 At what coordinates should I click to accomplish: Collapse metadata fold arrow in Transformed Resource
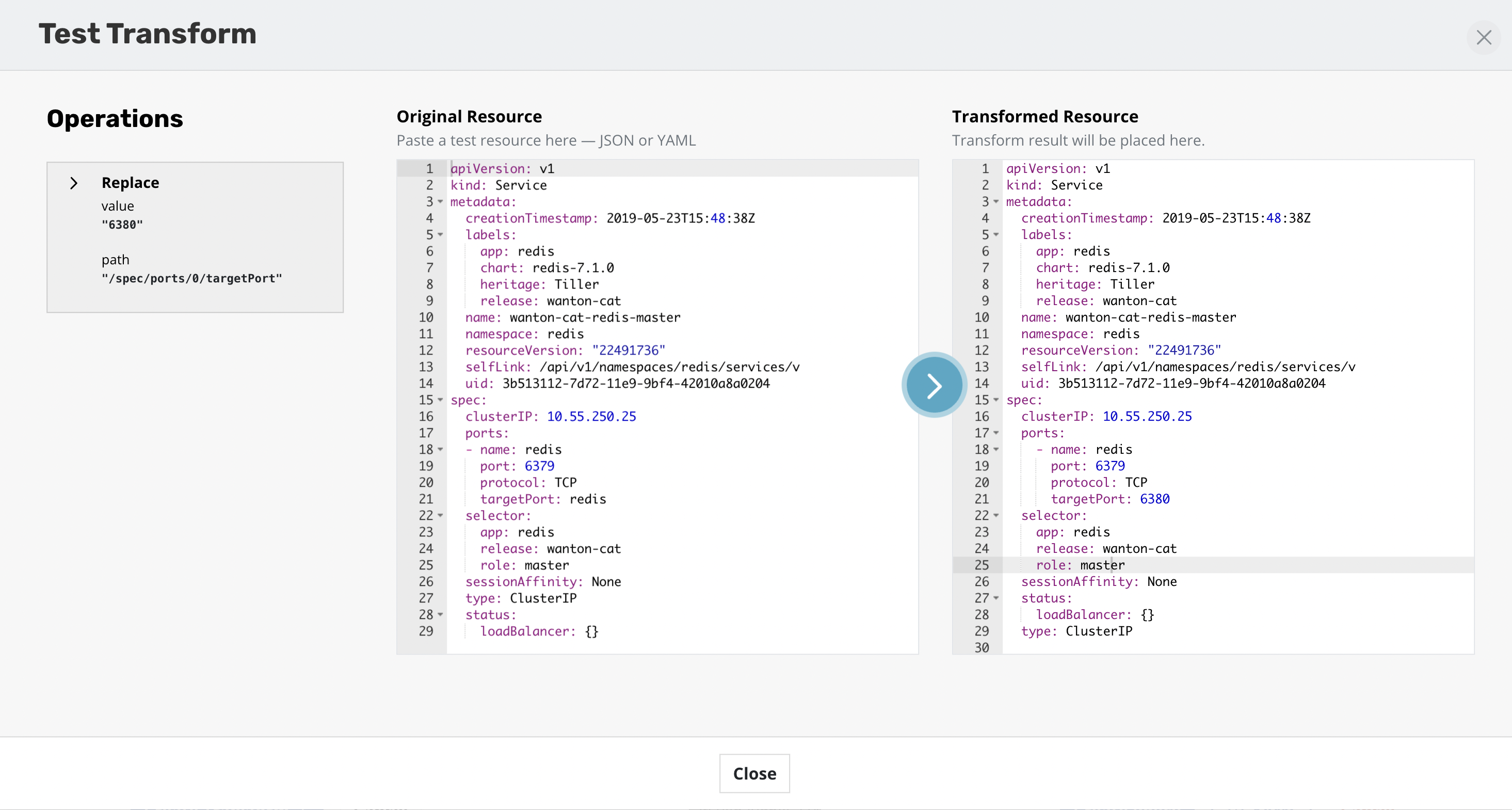click(996, 202)
